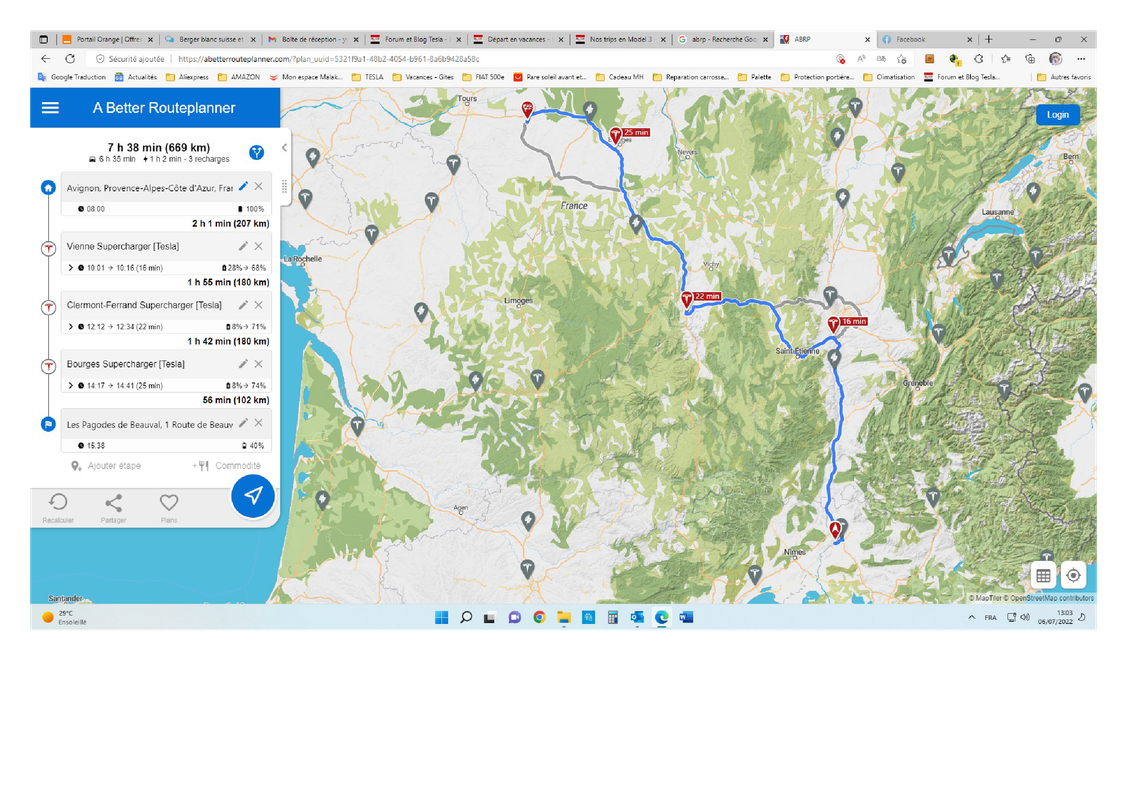
Task: Edit the Avignon departure waypoint
Action: click(x=243, y=186)
